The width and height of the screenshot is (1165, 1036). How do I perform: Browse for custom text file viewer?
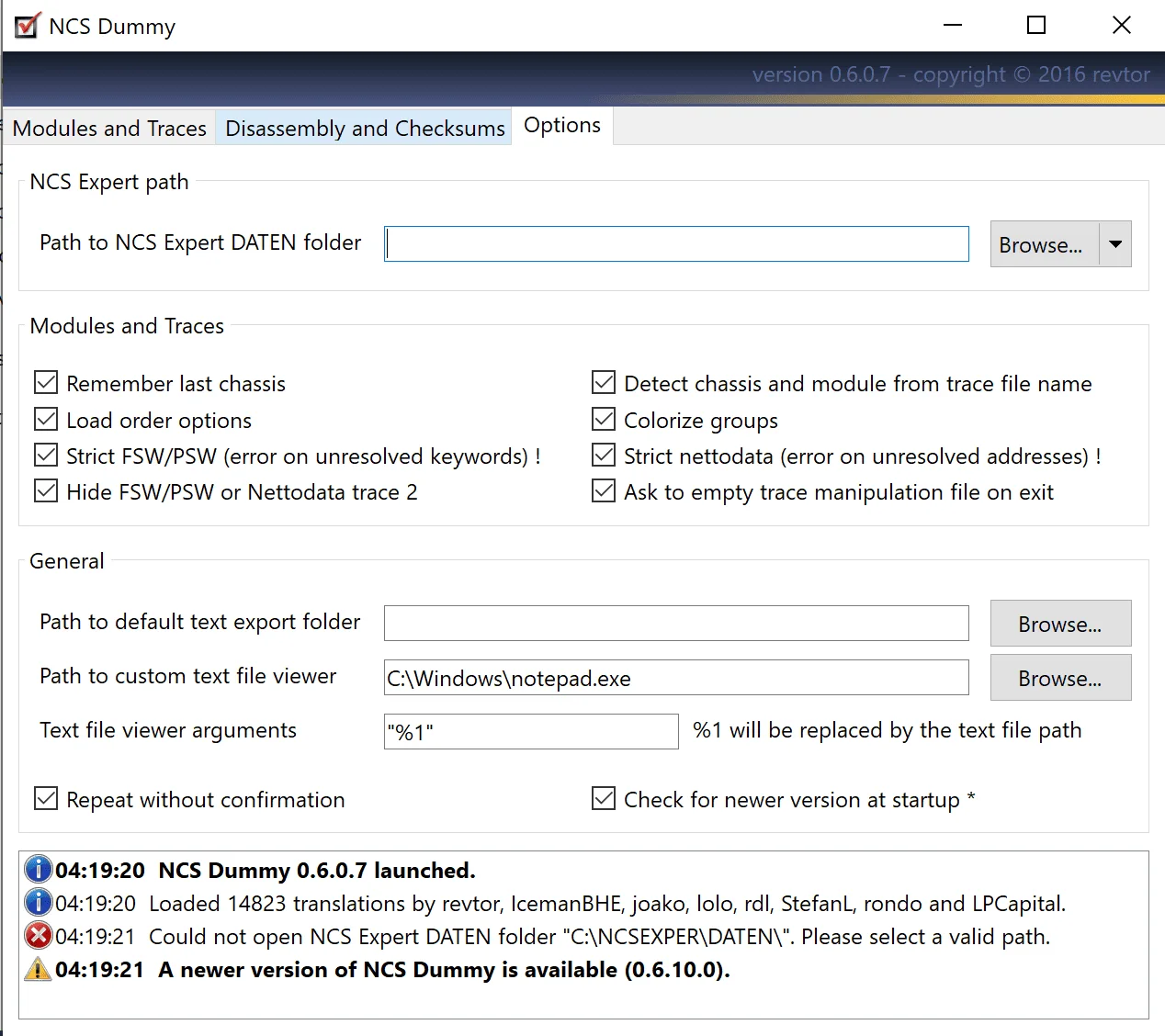(1060, 678)
